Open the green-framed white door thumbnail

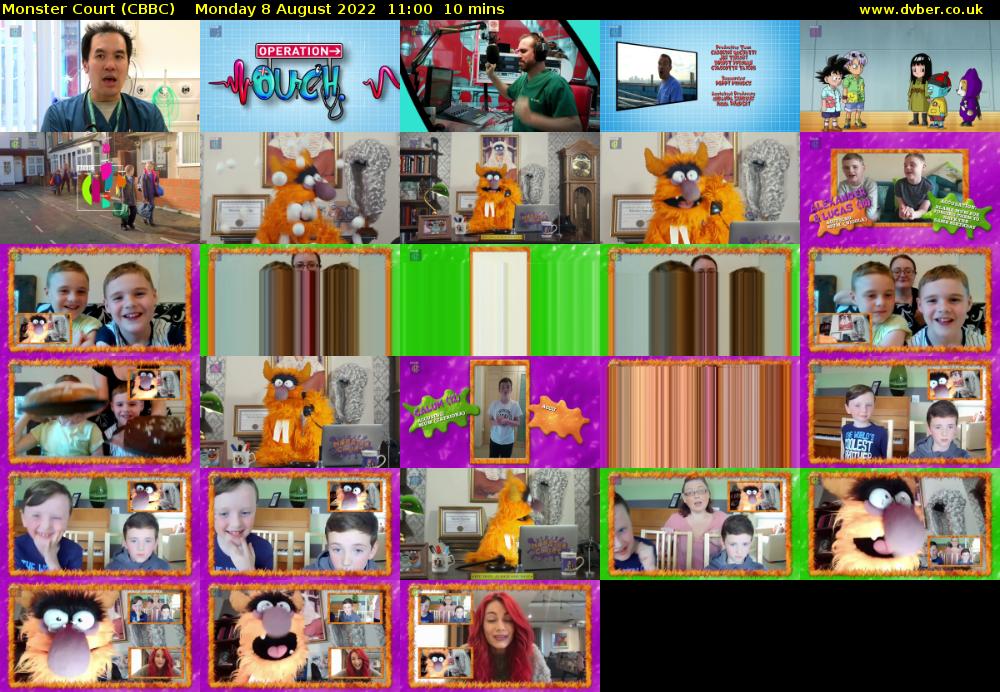click(x=500, y=300)
